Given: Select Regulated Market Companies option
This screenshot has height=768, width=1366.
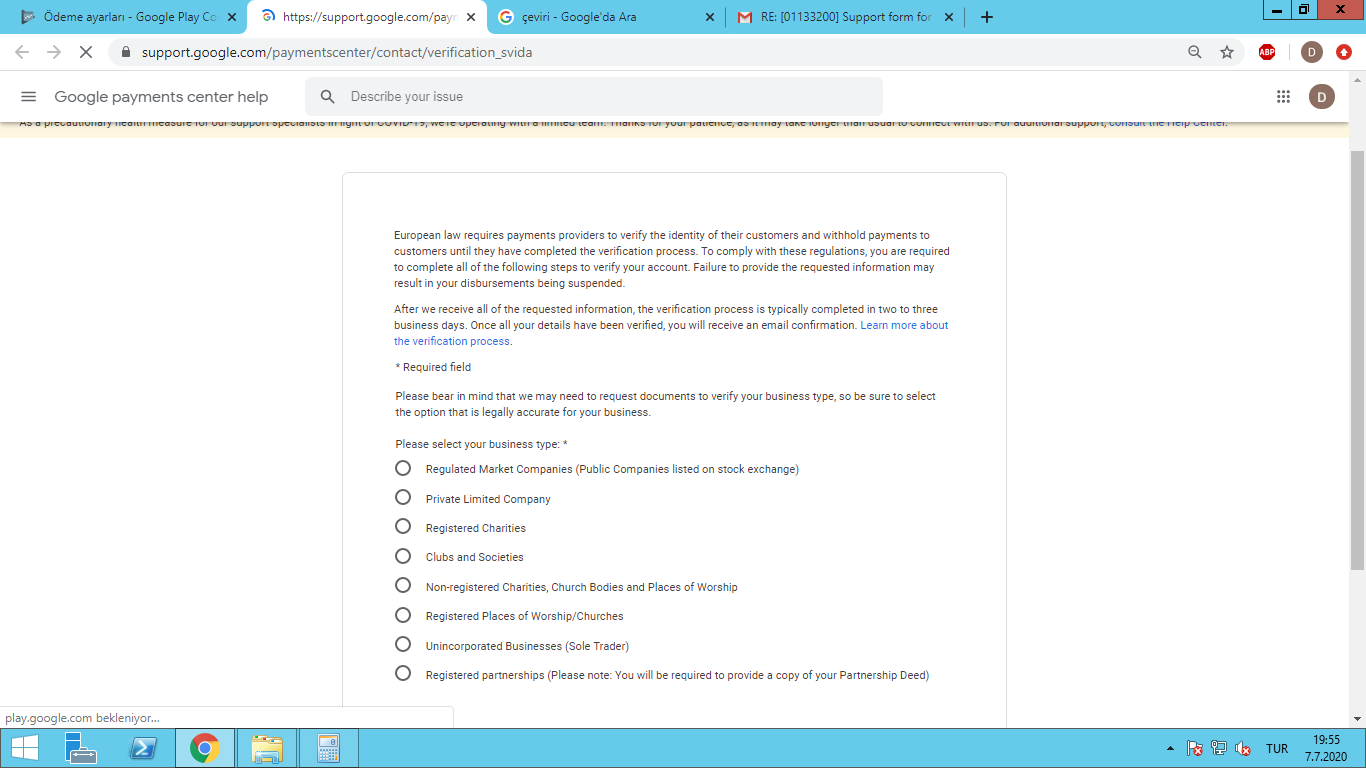Looking at the screenshot, I should 403,468.
